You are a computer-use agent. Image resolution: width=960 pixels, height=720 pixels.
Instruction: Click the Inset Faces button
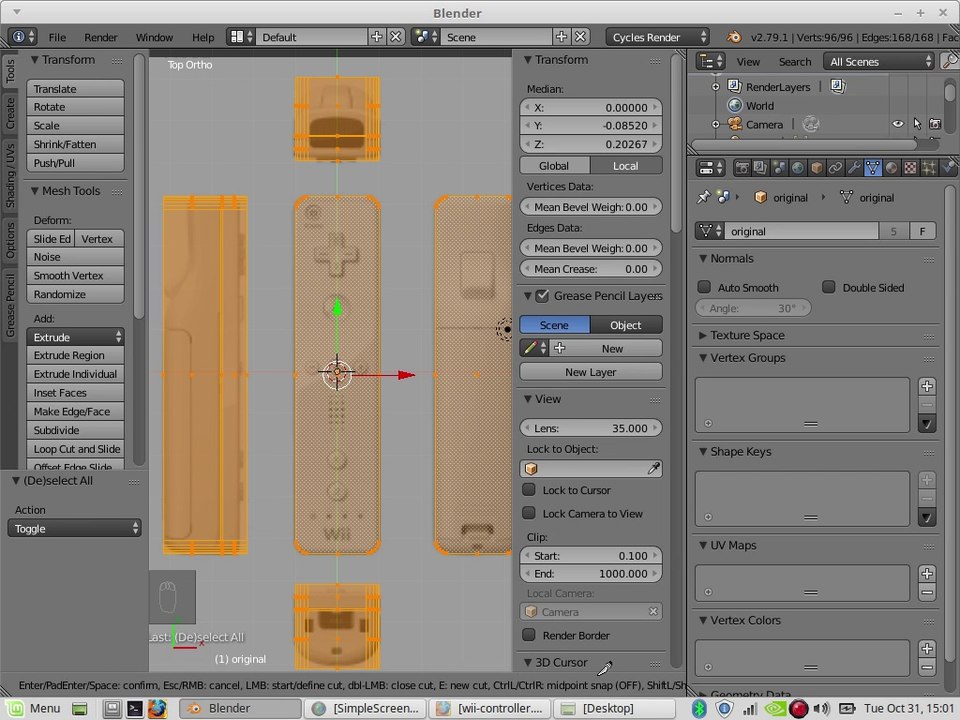click(75, 393)
